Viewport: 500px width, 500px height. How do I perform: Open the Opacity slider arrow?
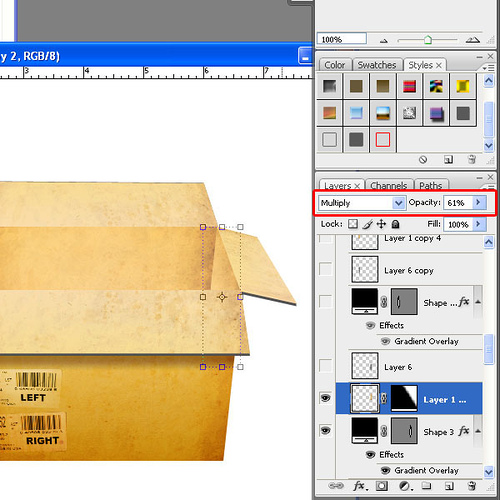pyautogui.click(x=479, y=202)
